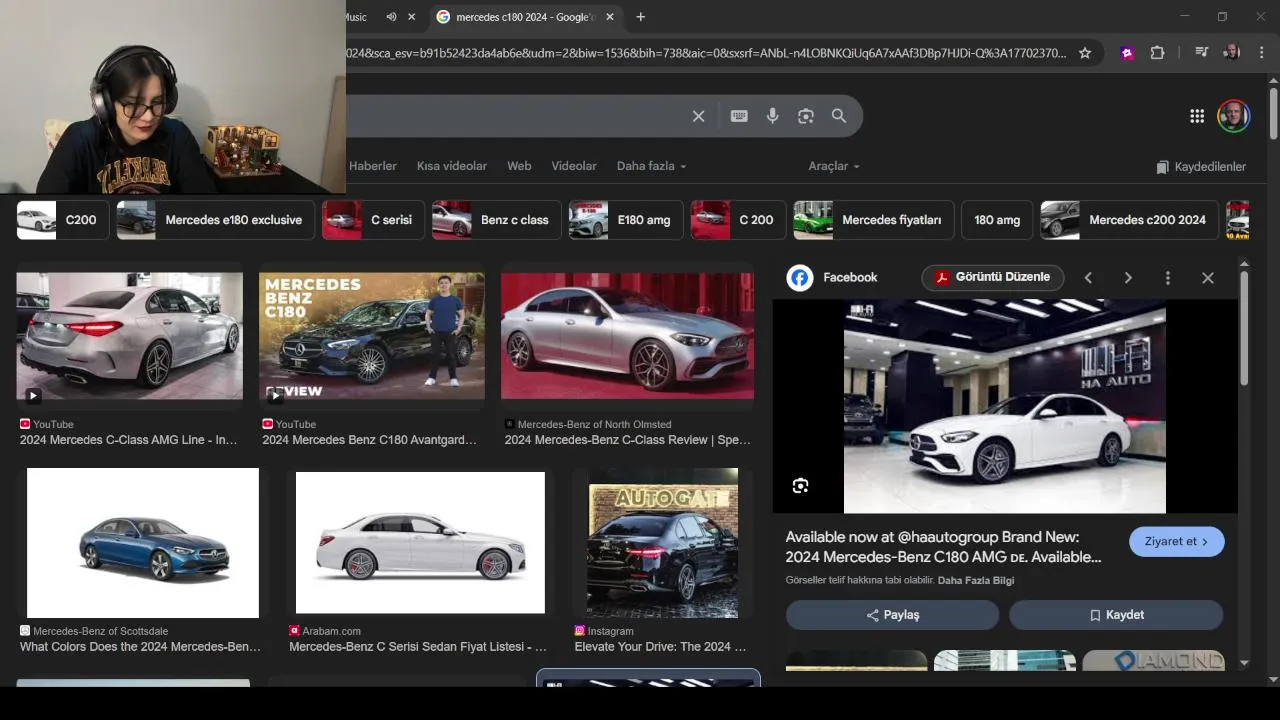Close the Music tab
The height and width of the screenshot is (720, 1280).
pyautogui.click(x=413, y=17)
